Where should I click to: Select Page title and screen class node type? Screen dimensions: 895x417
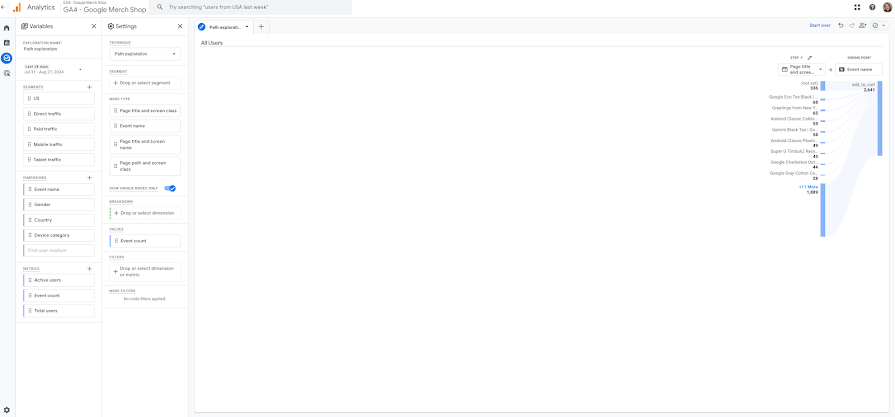click(145, 111)
